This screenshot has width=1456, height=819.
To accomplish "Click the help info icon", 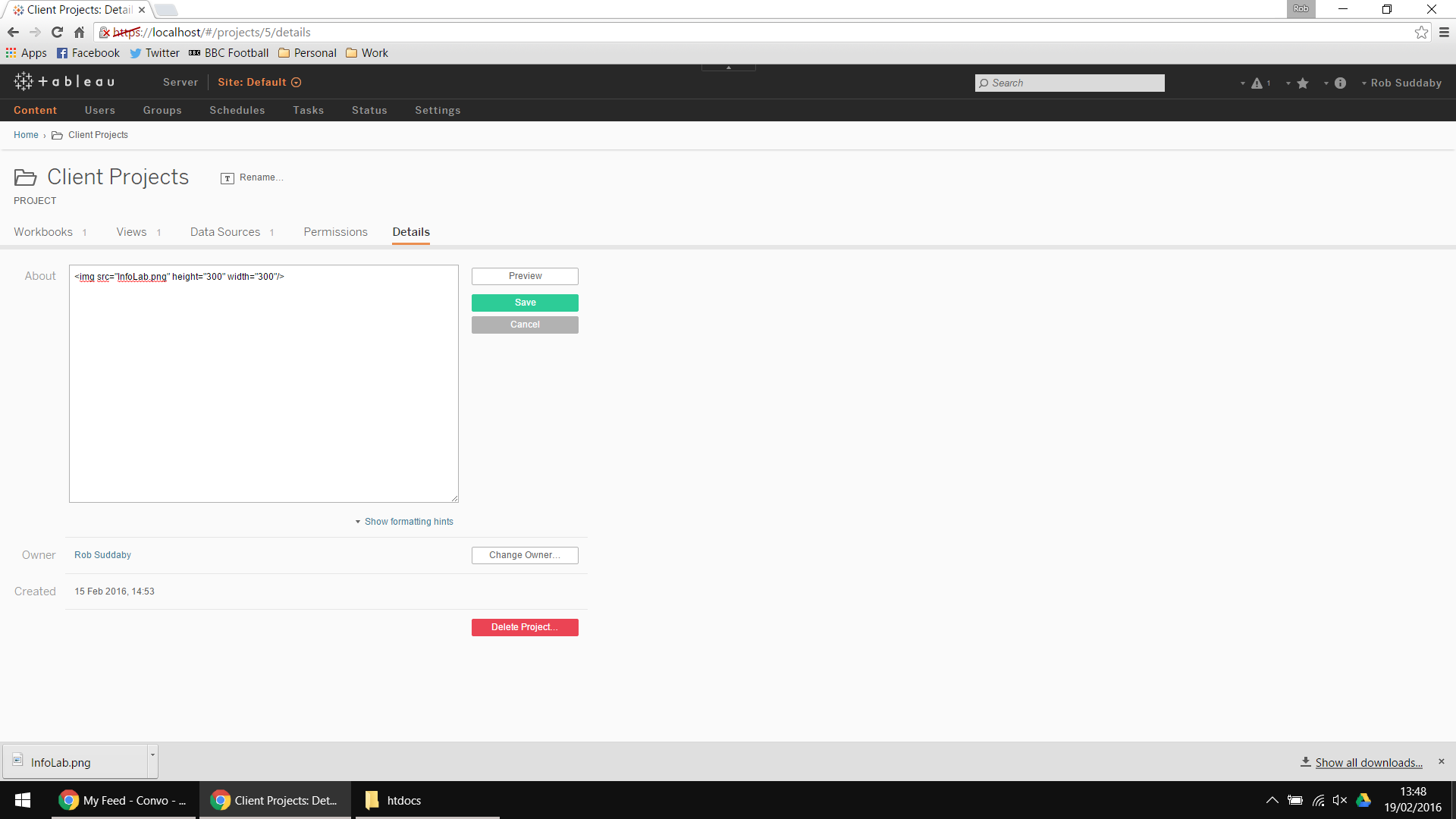I will coord(1340,83).
